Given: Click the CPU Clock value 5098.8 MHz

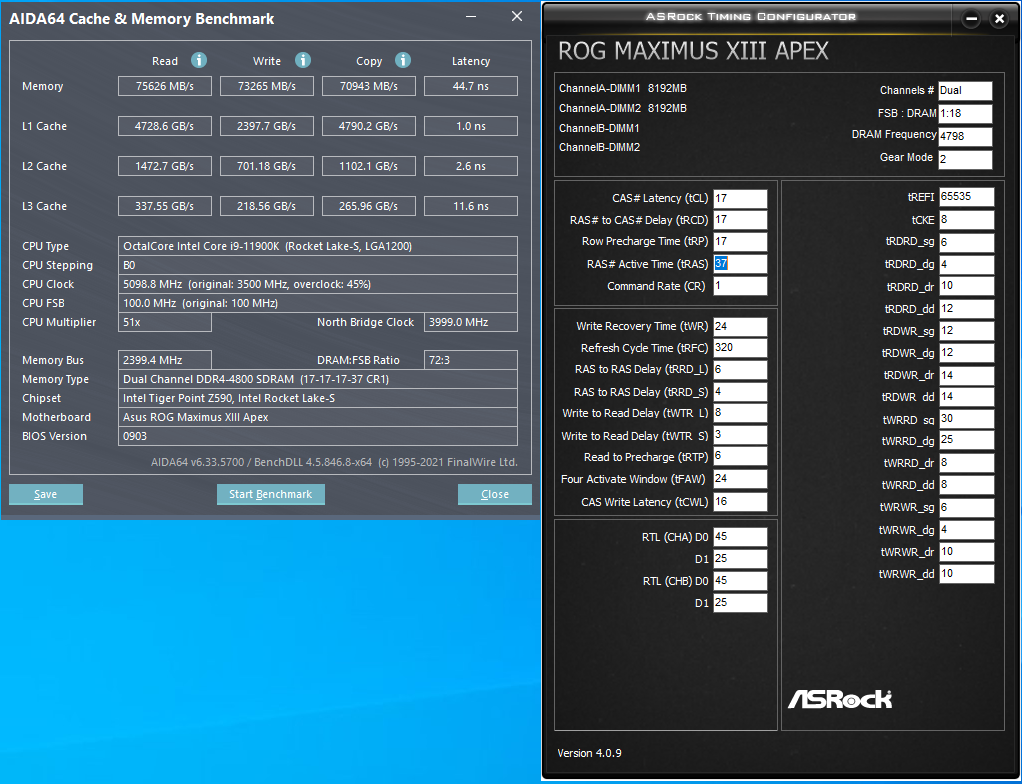Looking at the screenshot, I should click(x=318, y=284).
